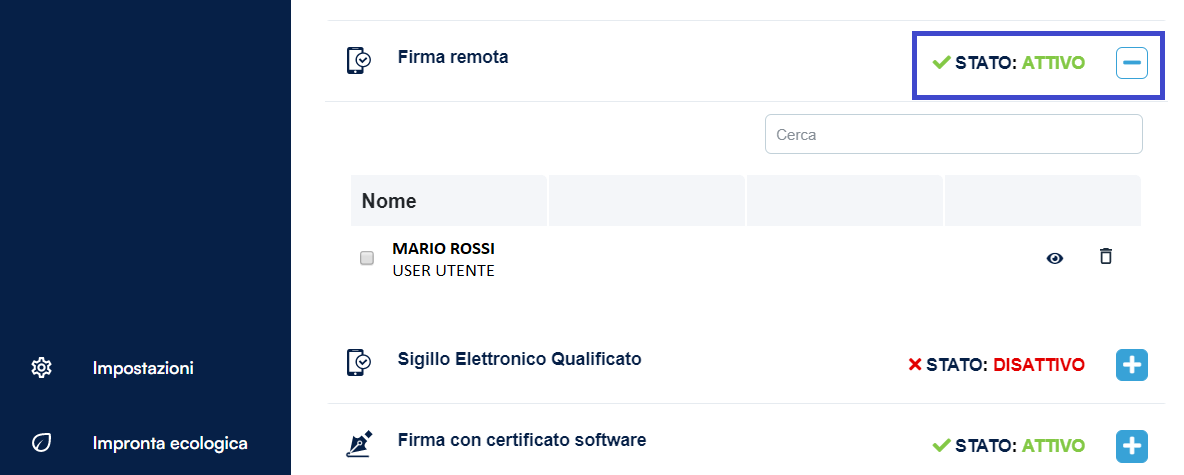Tick the MARIO ROSSI checkbox

tap(367, 258)
